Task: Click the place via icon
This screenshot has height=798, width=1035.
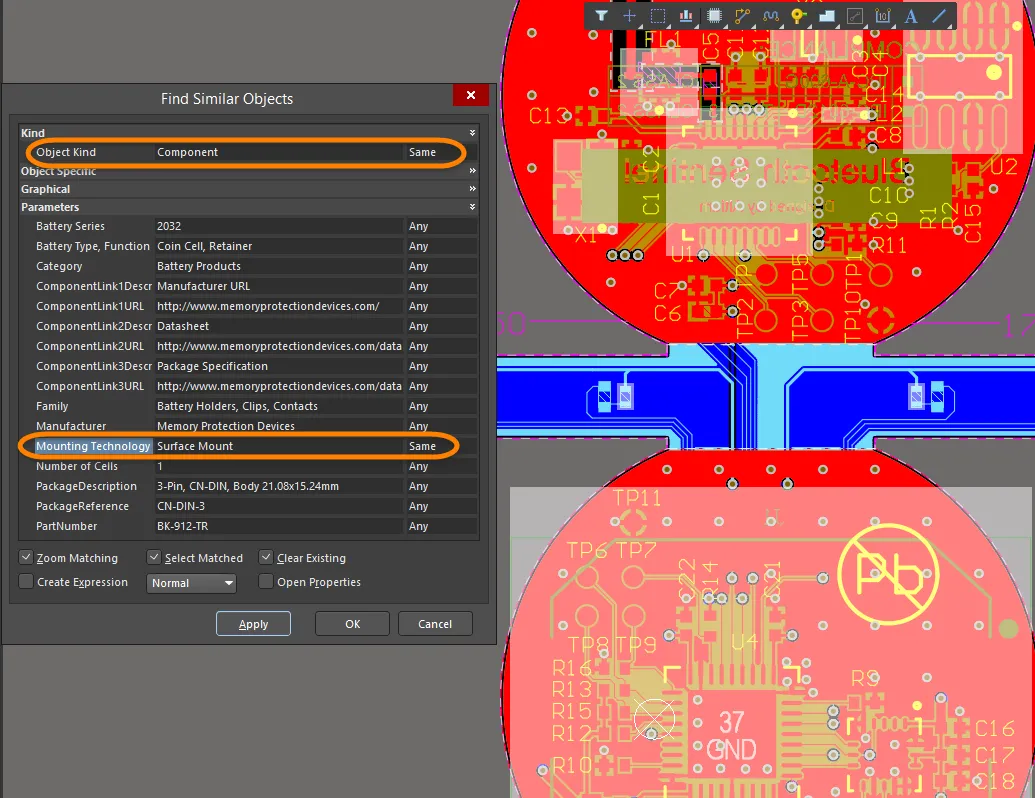Action: [x=798, y=16]
